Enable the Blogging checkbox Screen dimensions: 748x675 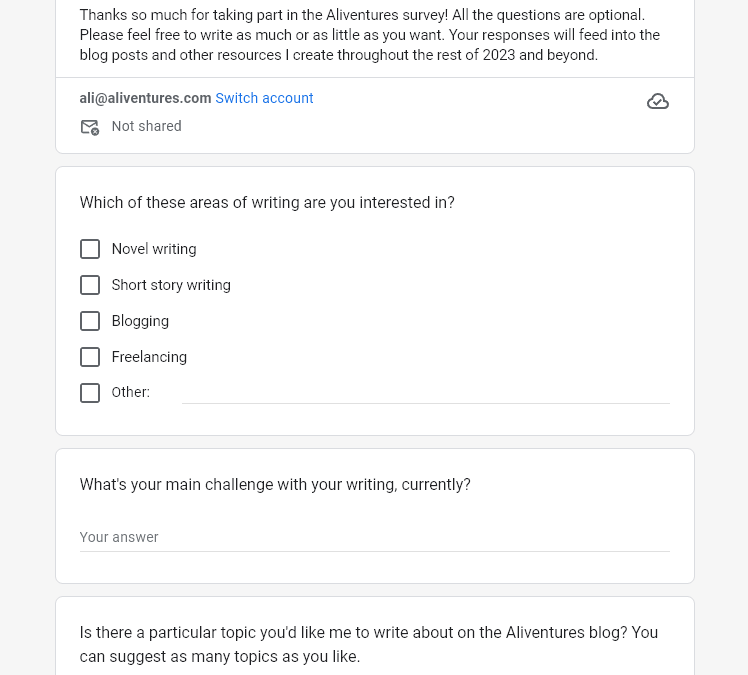tap(90, 321)
